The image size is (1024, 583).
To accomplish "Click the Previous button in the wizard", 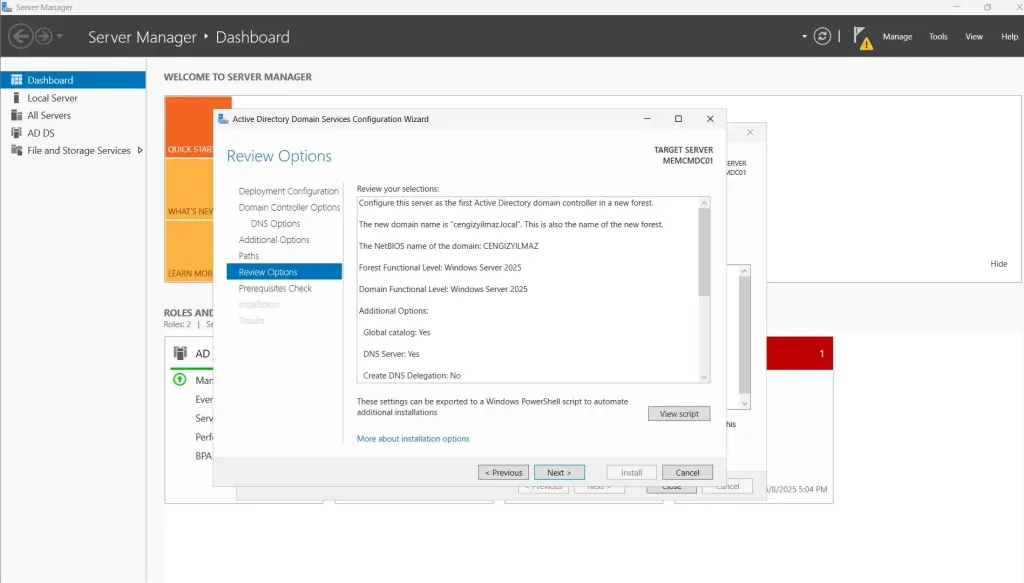I will tap(503, 473).
